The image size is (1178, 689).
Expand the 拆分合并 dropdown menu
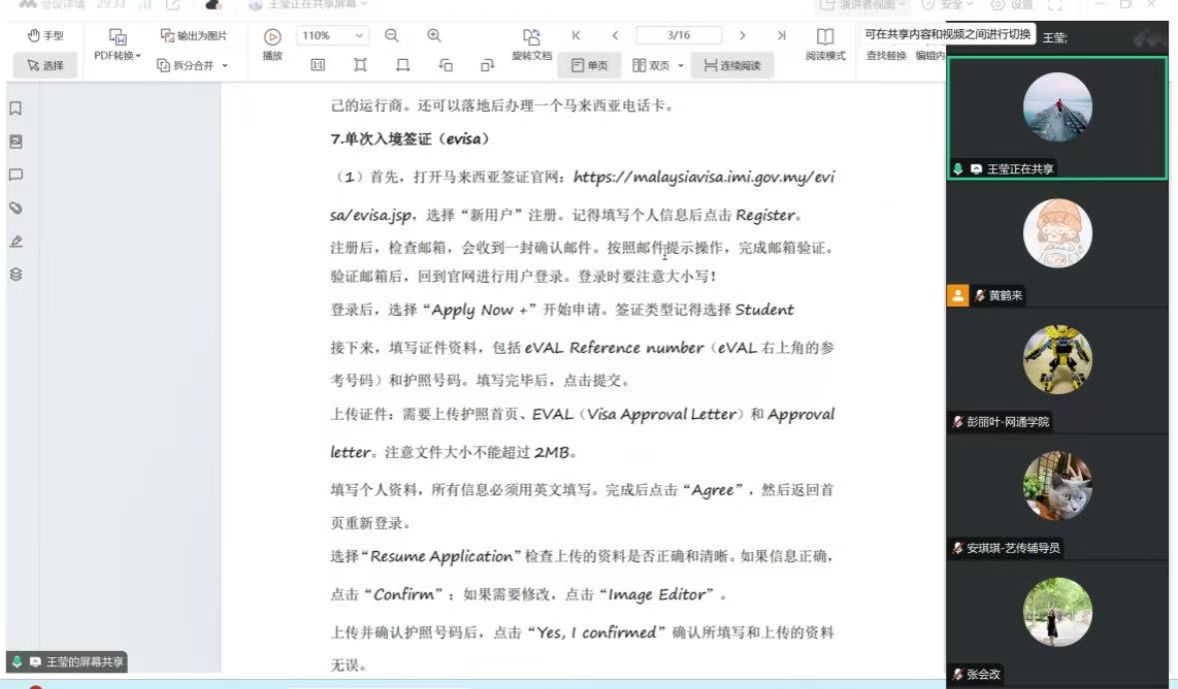tap(194, 66)
